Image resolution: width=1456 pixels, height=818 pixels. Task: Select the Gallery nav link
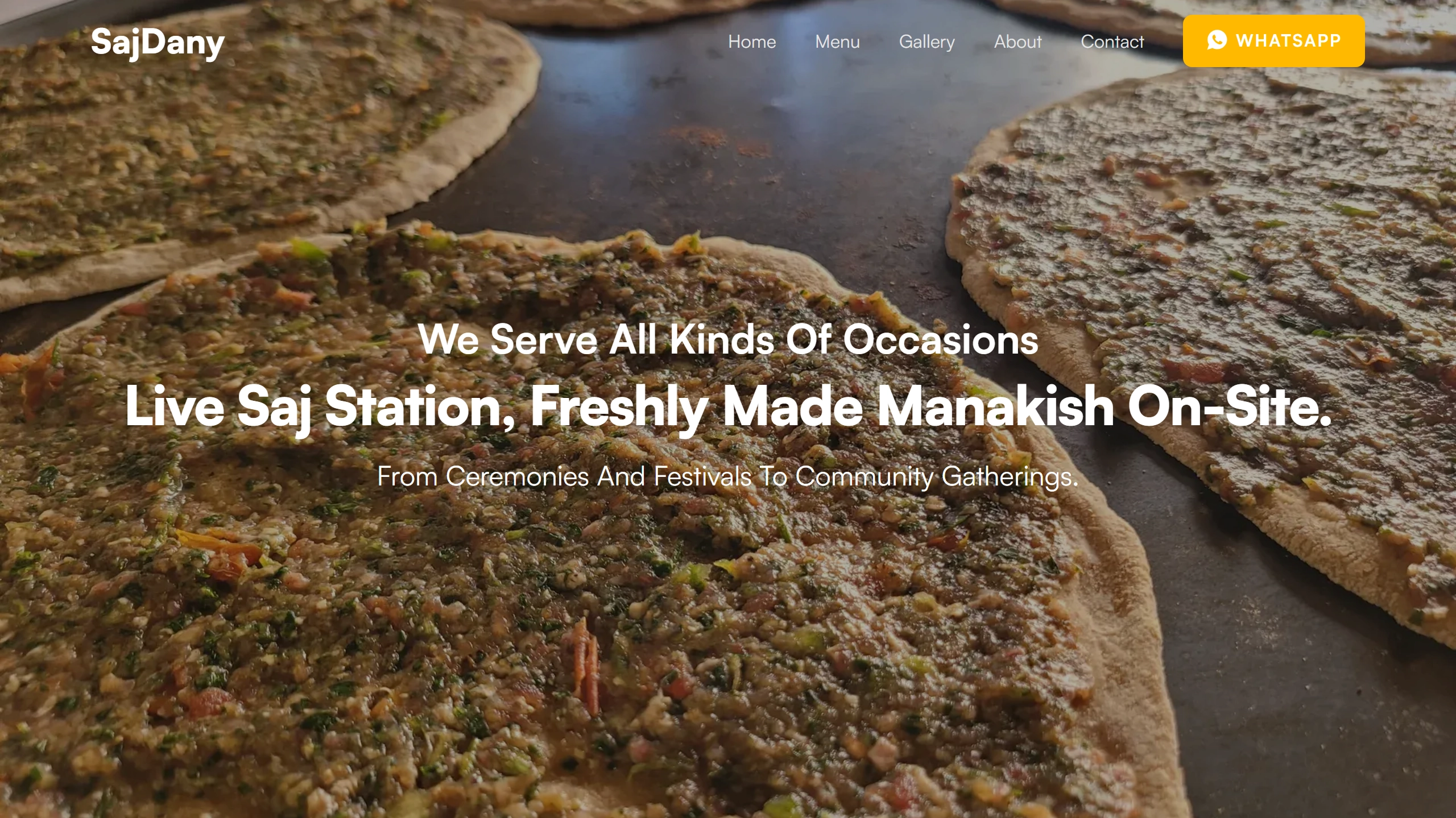click(926, 42)
